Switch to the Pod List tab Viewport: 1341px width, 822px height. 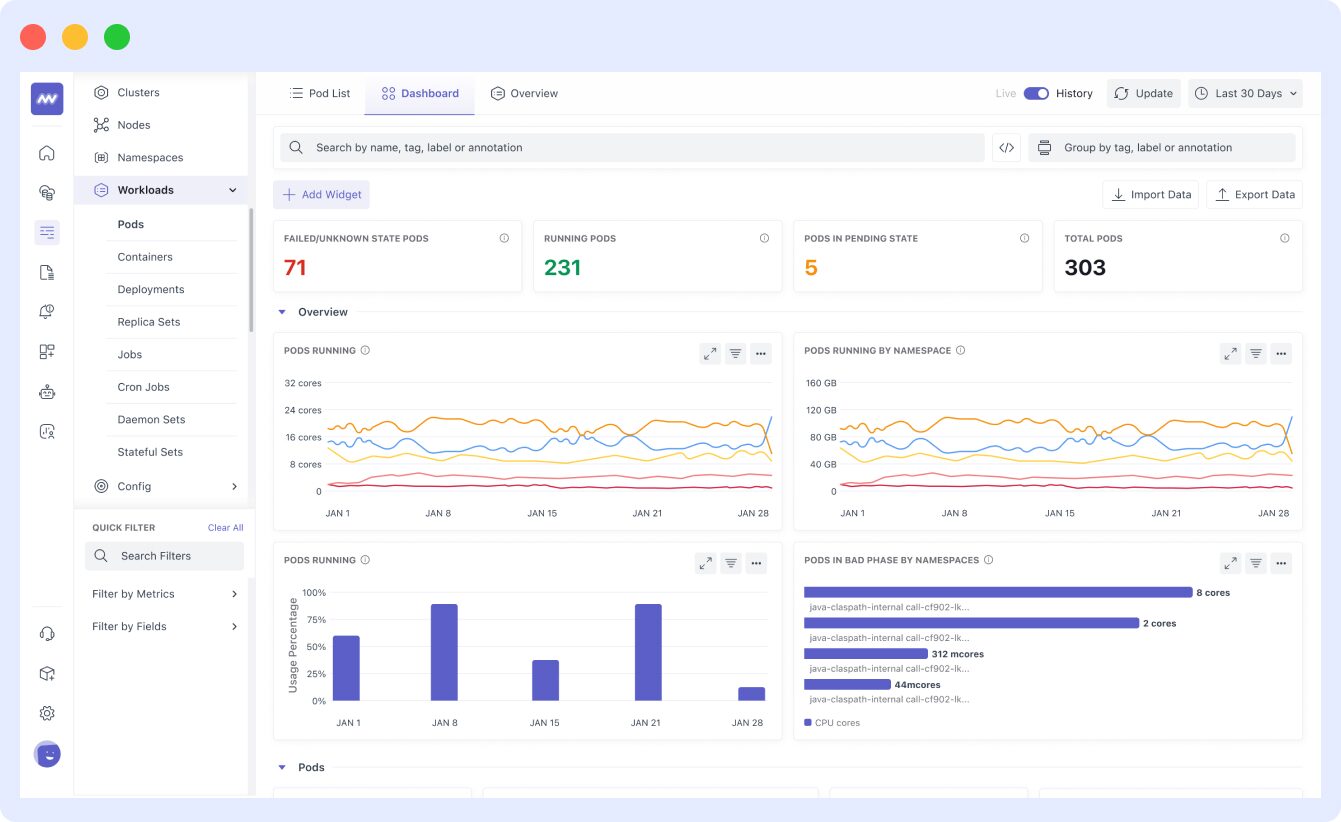[319, 93]
